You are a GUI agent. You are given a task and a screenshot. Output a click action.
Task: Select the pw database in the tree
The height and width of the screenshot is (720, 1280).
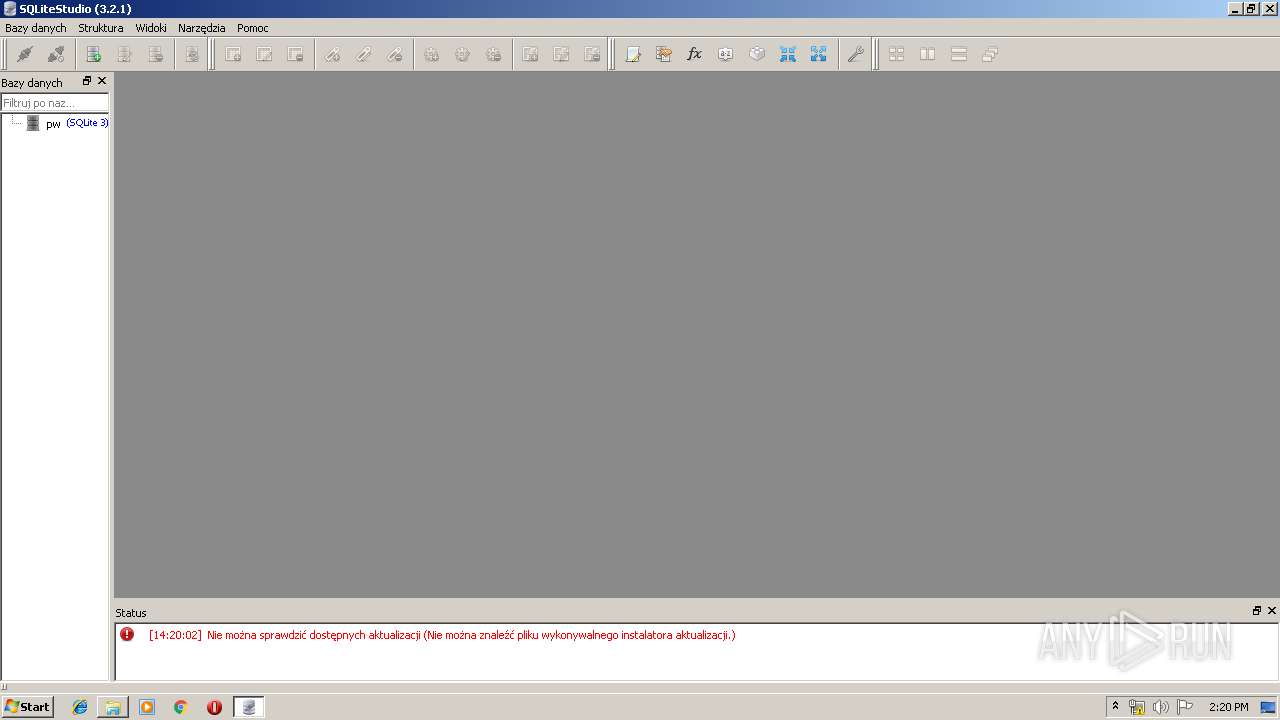(x=53, y=124)
